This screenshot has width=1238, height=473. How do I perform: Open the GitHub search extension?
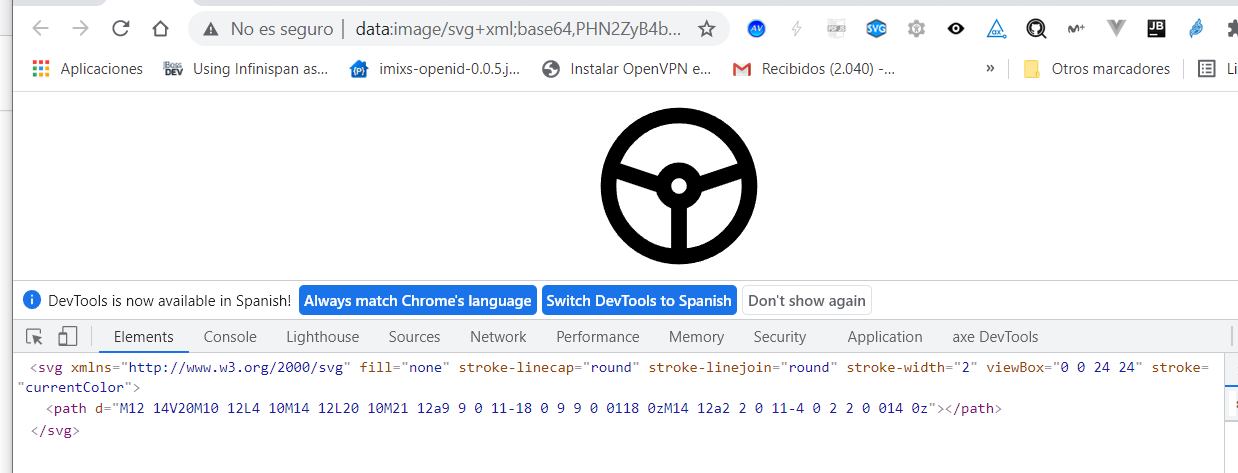pos(1037,29)
